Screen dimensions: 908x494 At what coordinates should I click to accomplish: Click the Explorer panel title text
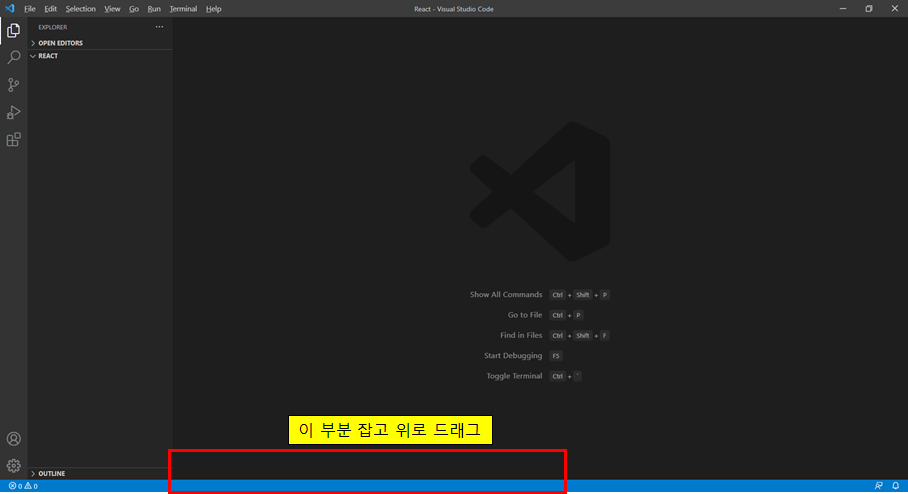tap(53, 27)
